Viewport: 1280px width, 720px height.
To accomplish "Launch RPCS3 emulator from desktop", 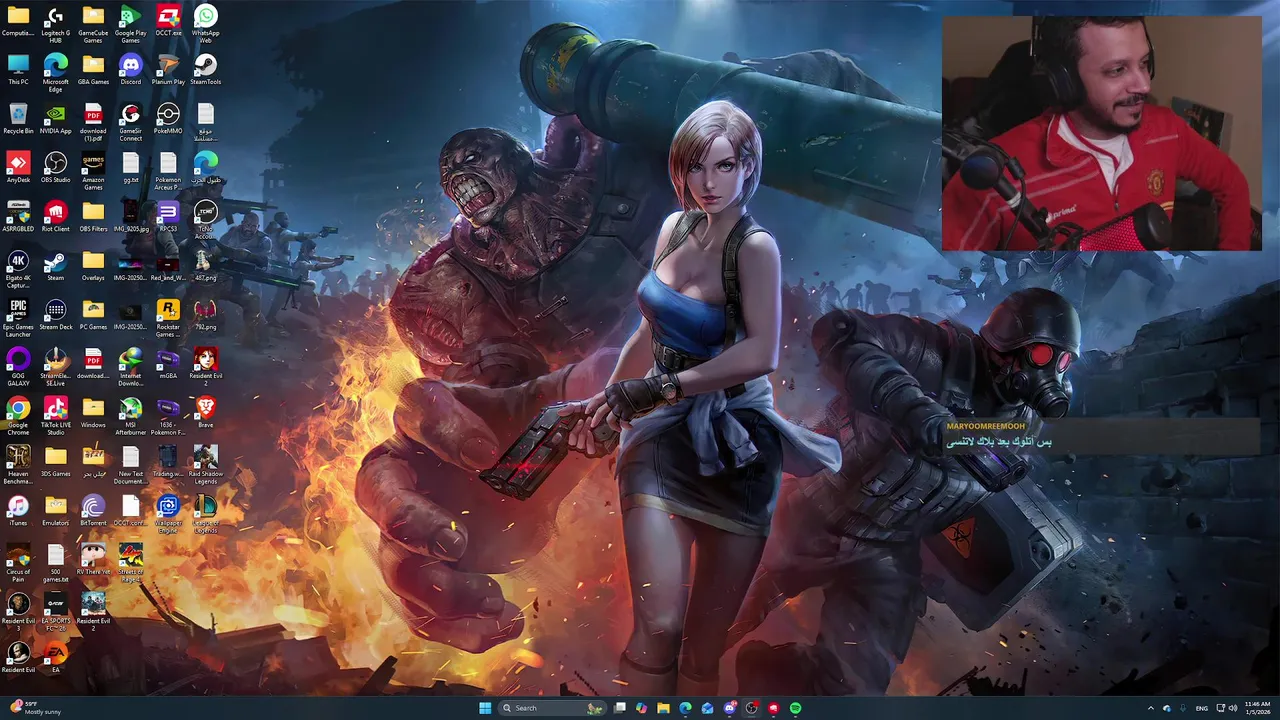I will (168, 216).
